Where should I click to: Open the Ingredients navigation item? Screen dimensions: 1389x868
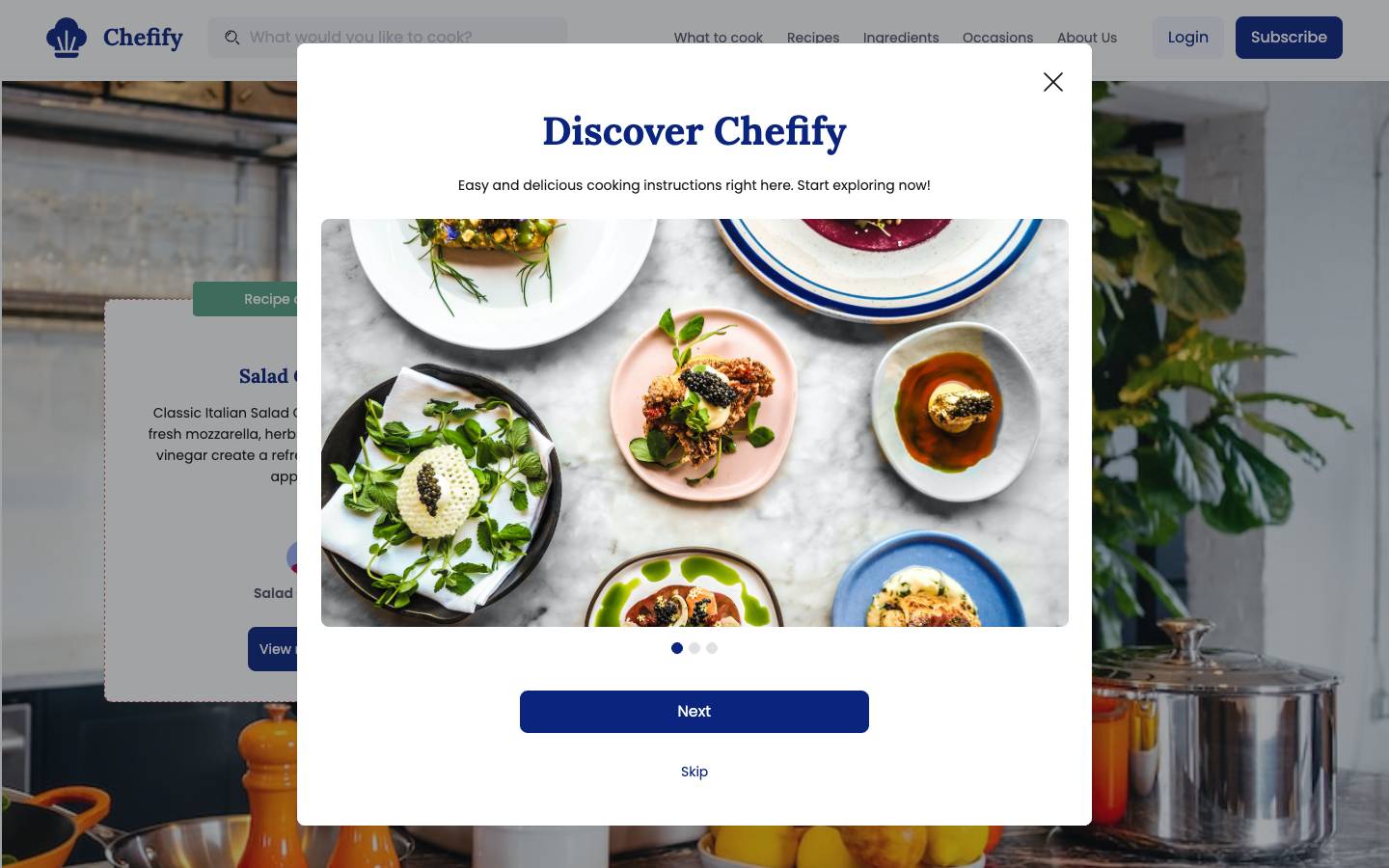[901, 38]
